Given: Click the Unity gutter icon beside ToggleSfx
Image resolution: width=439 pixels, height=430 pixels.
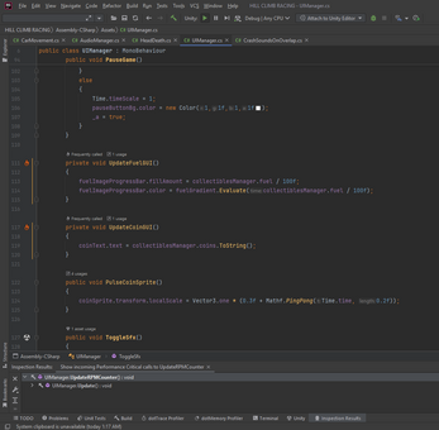Looking at the screenshot, I should click(27, 337).
